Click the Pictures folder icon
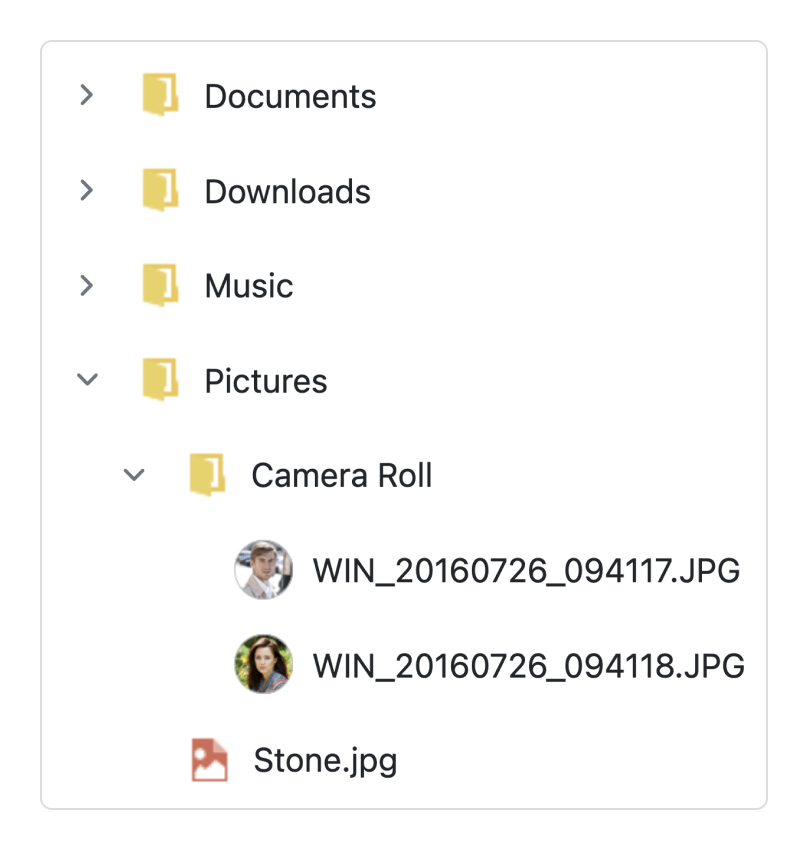The height and width of the screenshot is (850, 808). (161, 380)
